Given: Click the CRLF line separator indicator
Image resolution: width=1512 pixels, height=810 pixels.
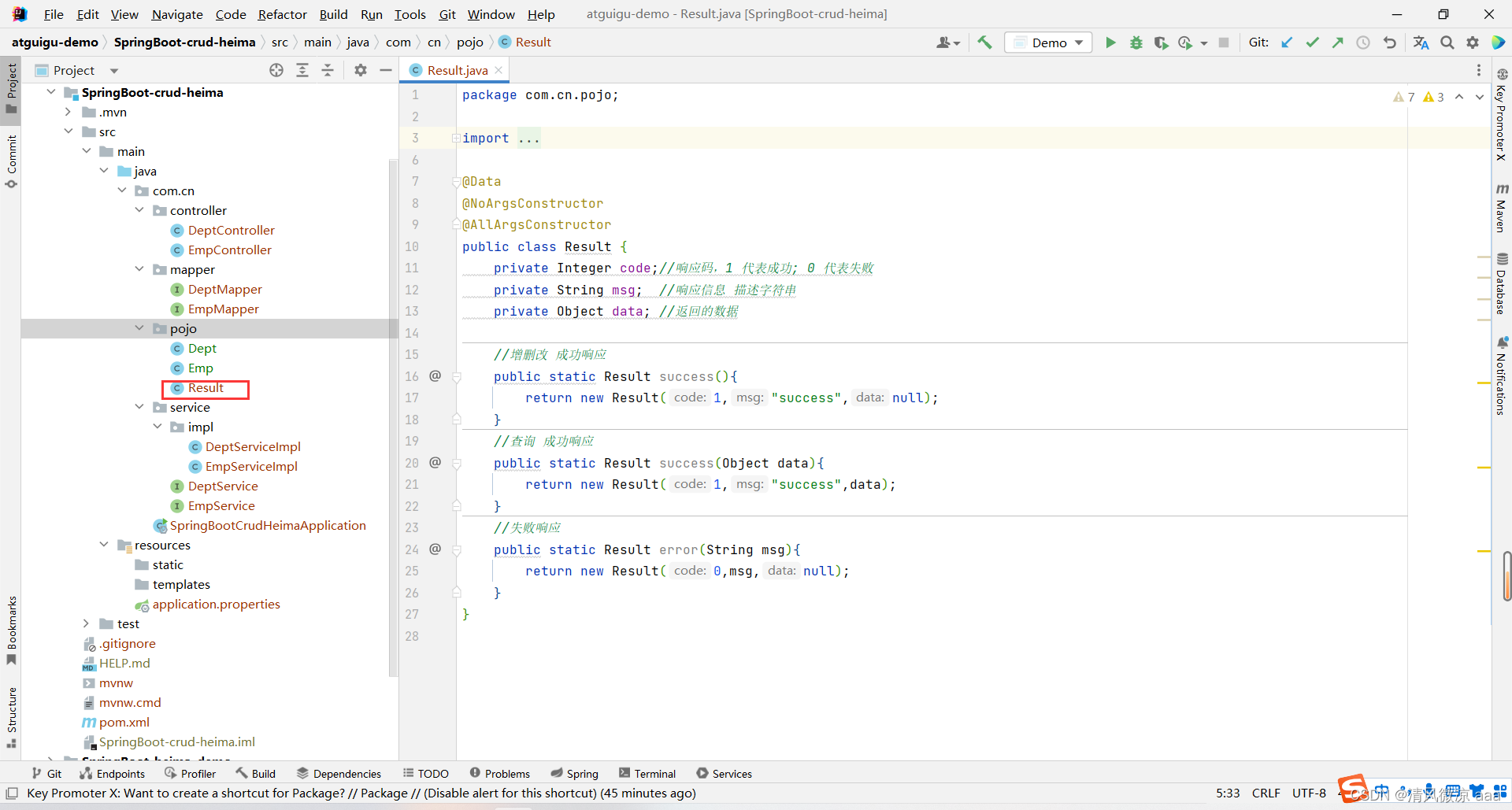Looking at the screenshot, I should coord(1266,793).
